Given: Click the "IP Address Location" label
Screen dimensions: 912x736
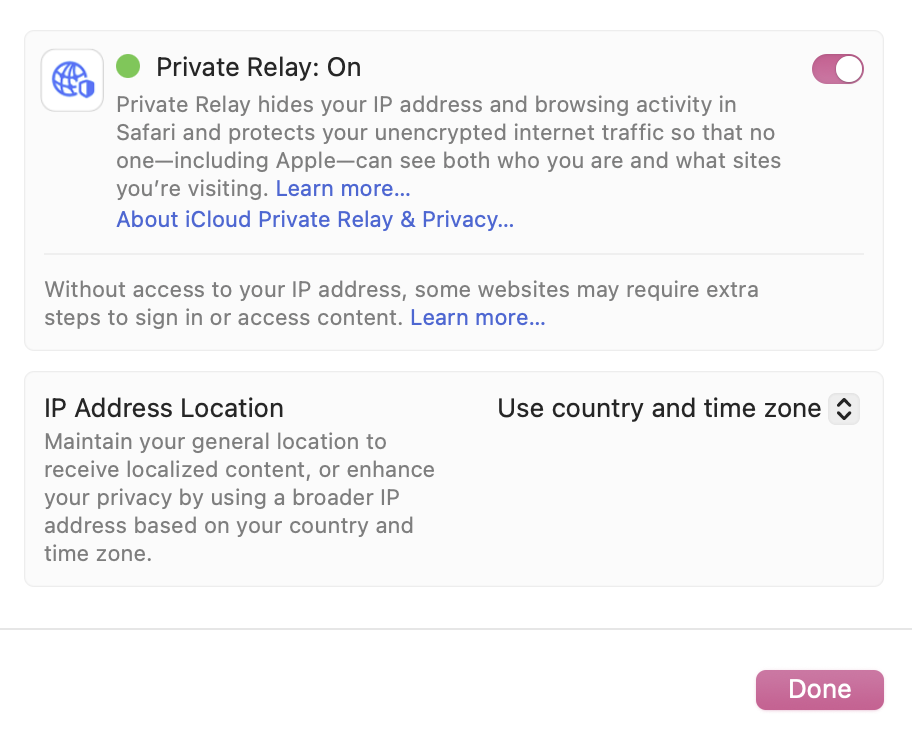Looking at the screenshot, I should (164, 408).
